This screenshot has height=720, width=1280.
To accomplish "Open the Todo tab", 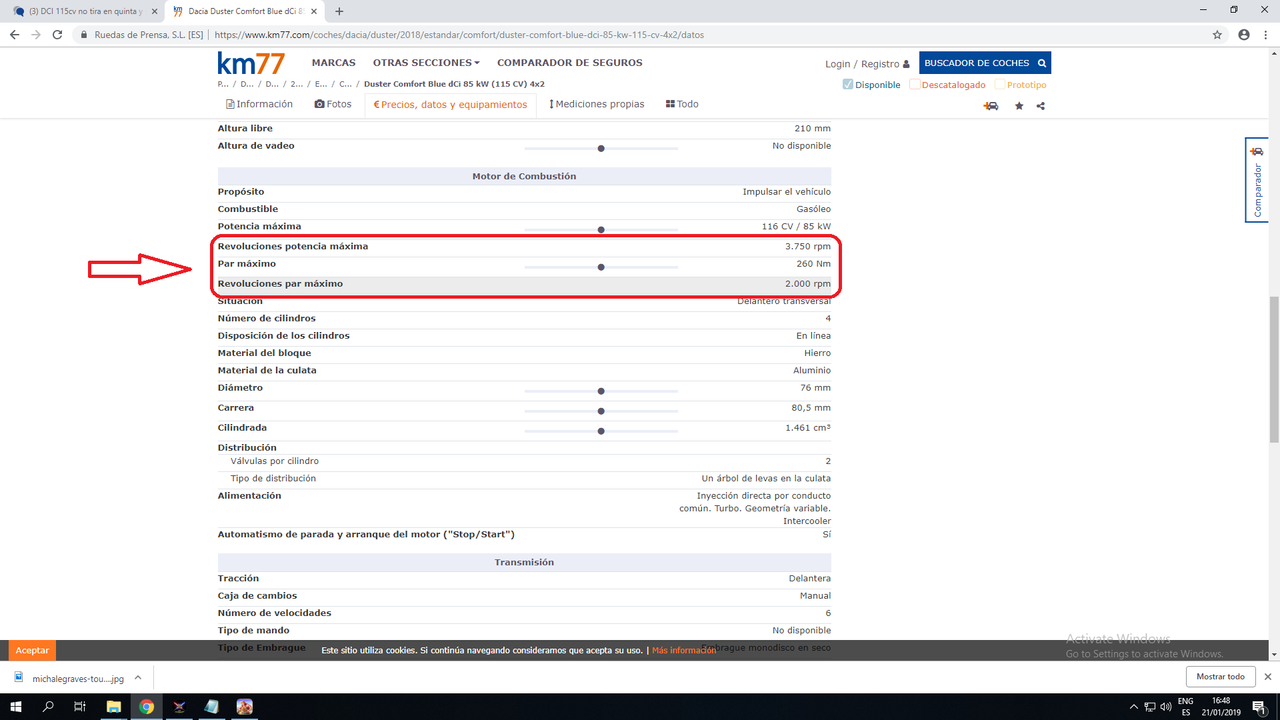I will (682, 104).
